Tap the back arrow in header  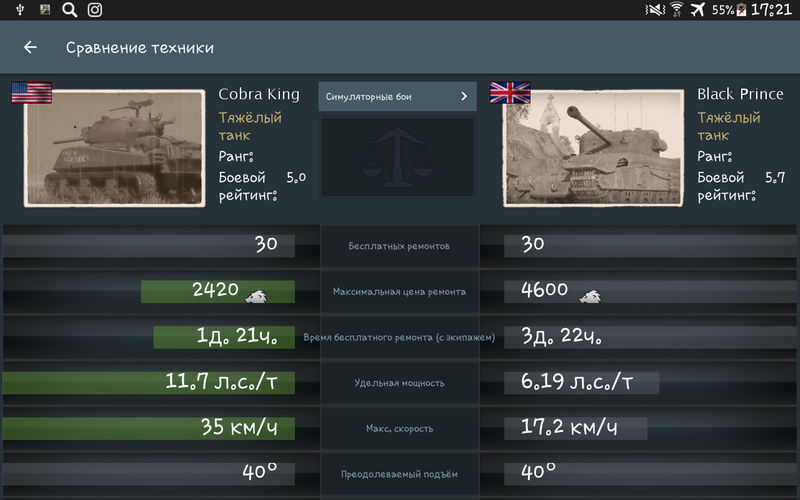30,47
